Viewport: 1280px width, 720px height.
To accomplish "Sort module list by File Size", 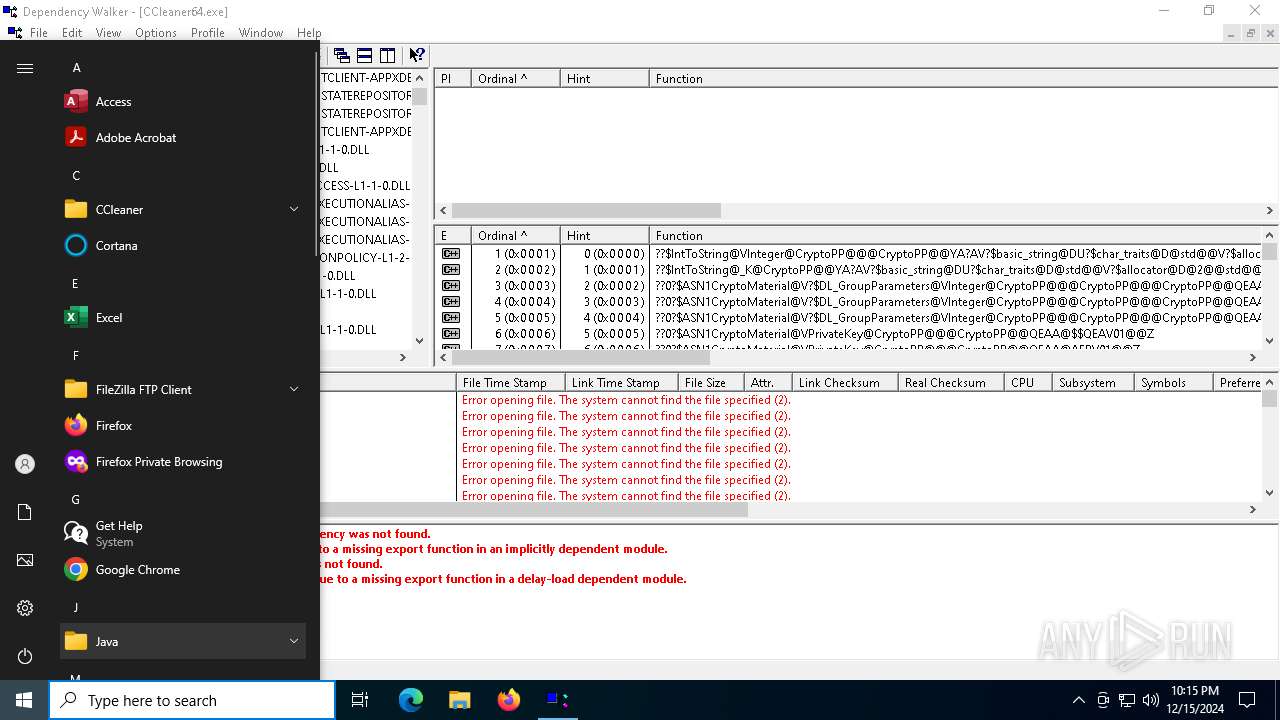I will tap(711, 382).
